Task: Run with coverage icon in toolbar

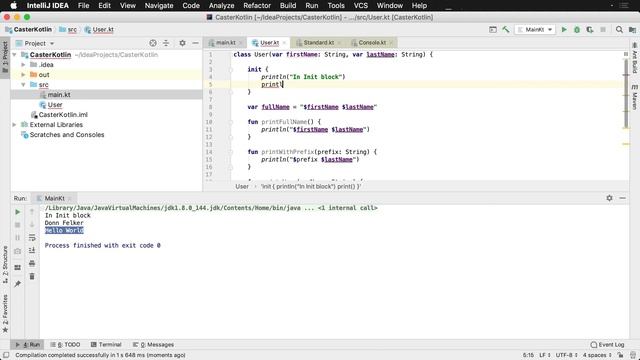Action: pos(590,29)
